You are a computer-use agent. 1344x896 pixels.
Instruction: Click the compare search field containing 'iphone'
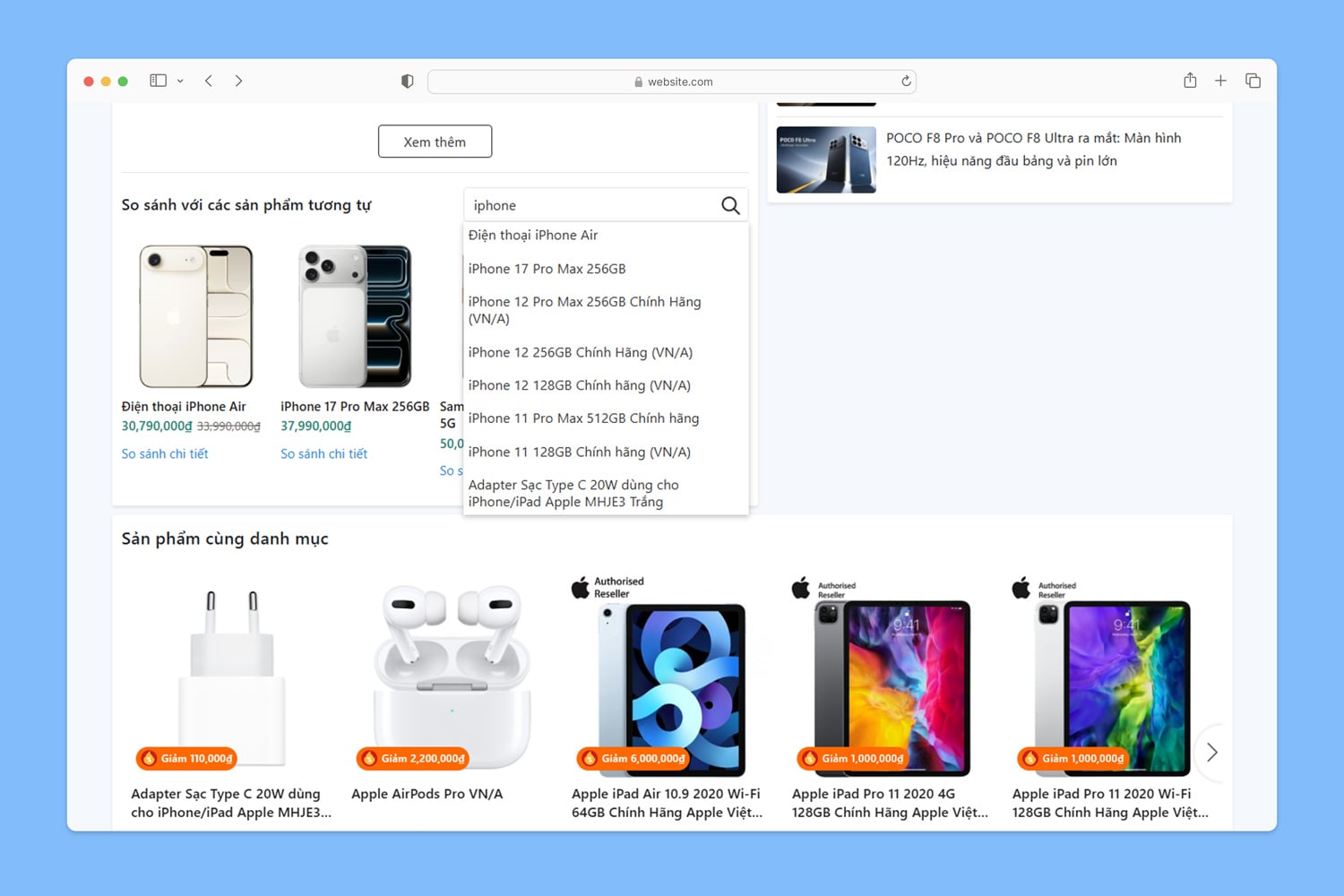point(591,205)
